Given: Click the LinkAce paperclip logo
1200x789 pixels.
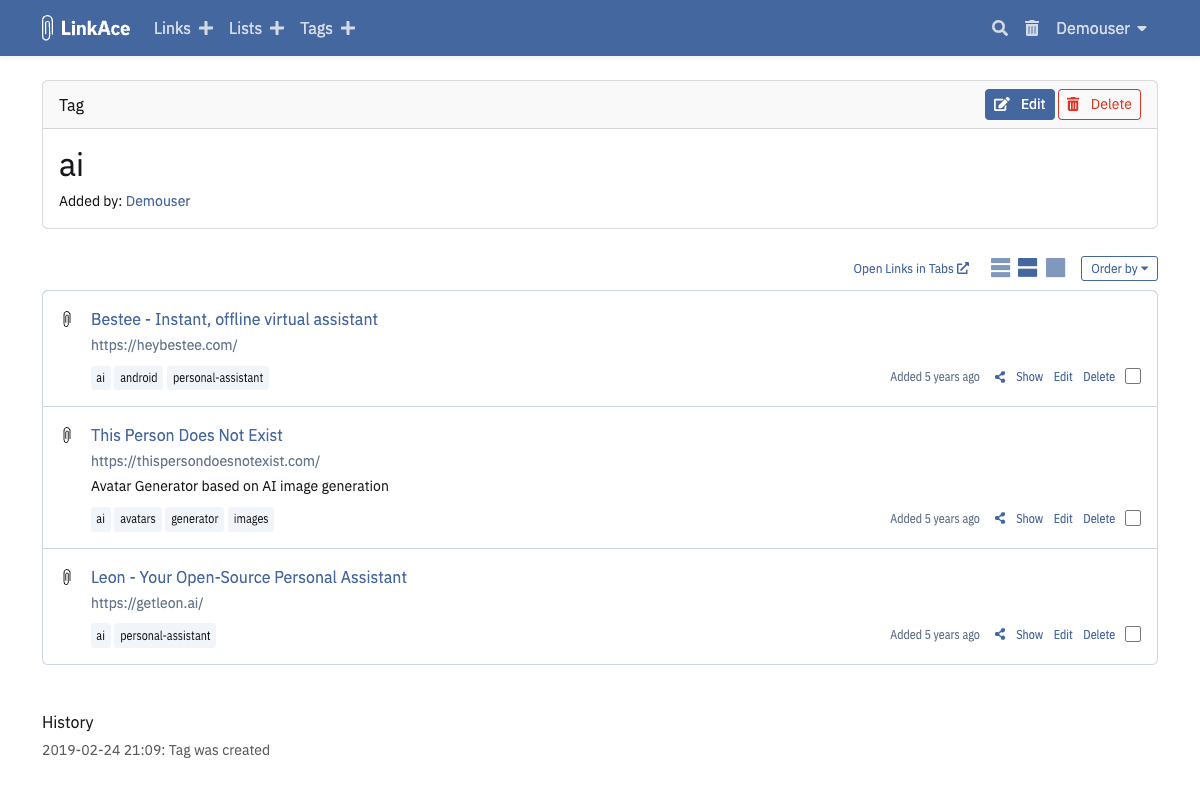Looking at the screenshot, I should click(x=47, y=28).
